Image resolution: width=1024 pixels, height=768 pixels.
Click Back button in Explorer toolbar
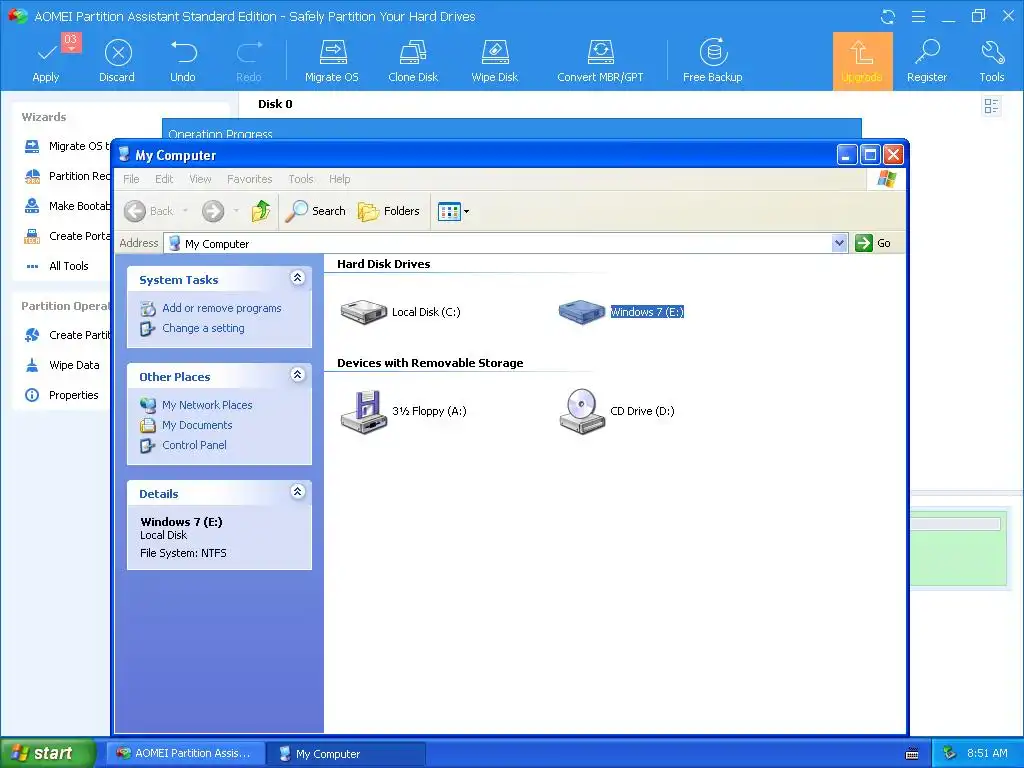[150, 211]
